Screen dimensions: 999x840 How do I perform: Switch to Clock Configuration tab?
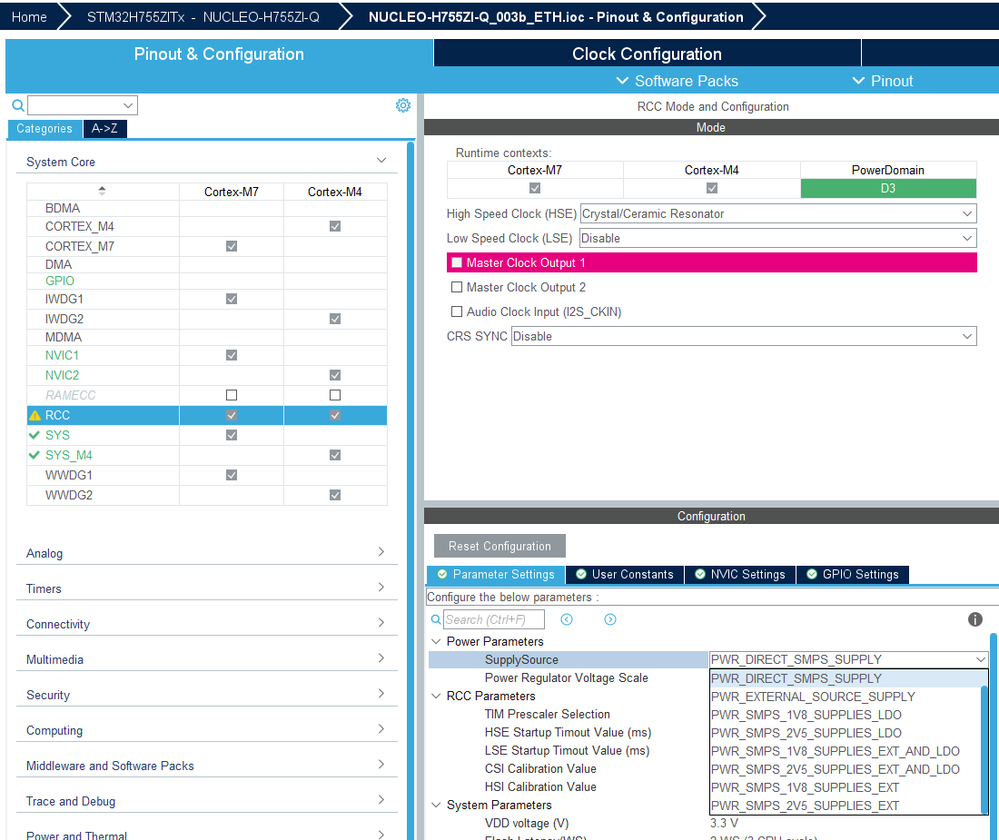[x=647, y=54]
